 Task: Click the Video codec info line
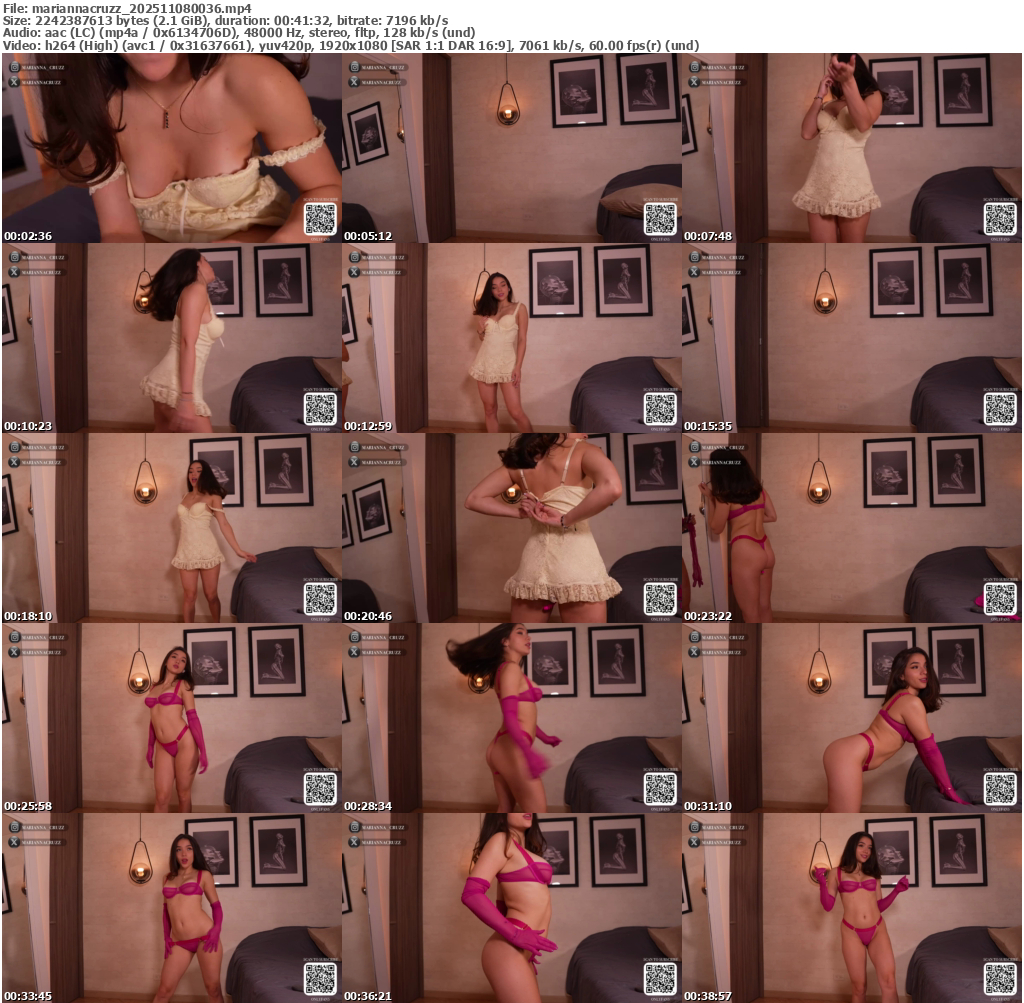350,46
